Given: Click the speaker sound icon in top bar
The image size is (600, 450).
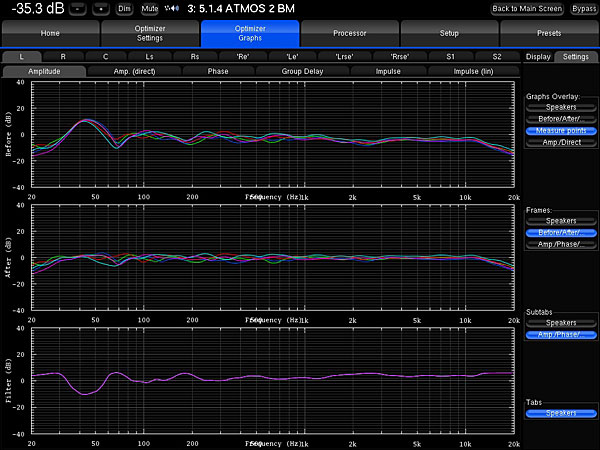Looking at the screenshot, I should [x=172, y=9].
